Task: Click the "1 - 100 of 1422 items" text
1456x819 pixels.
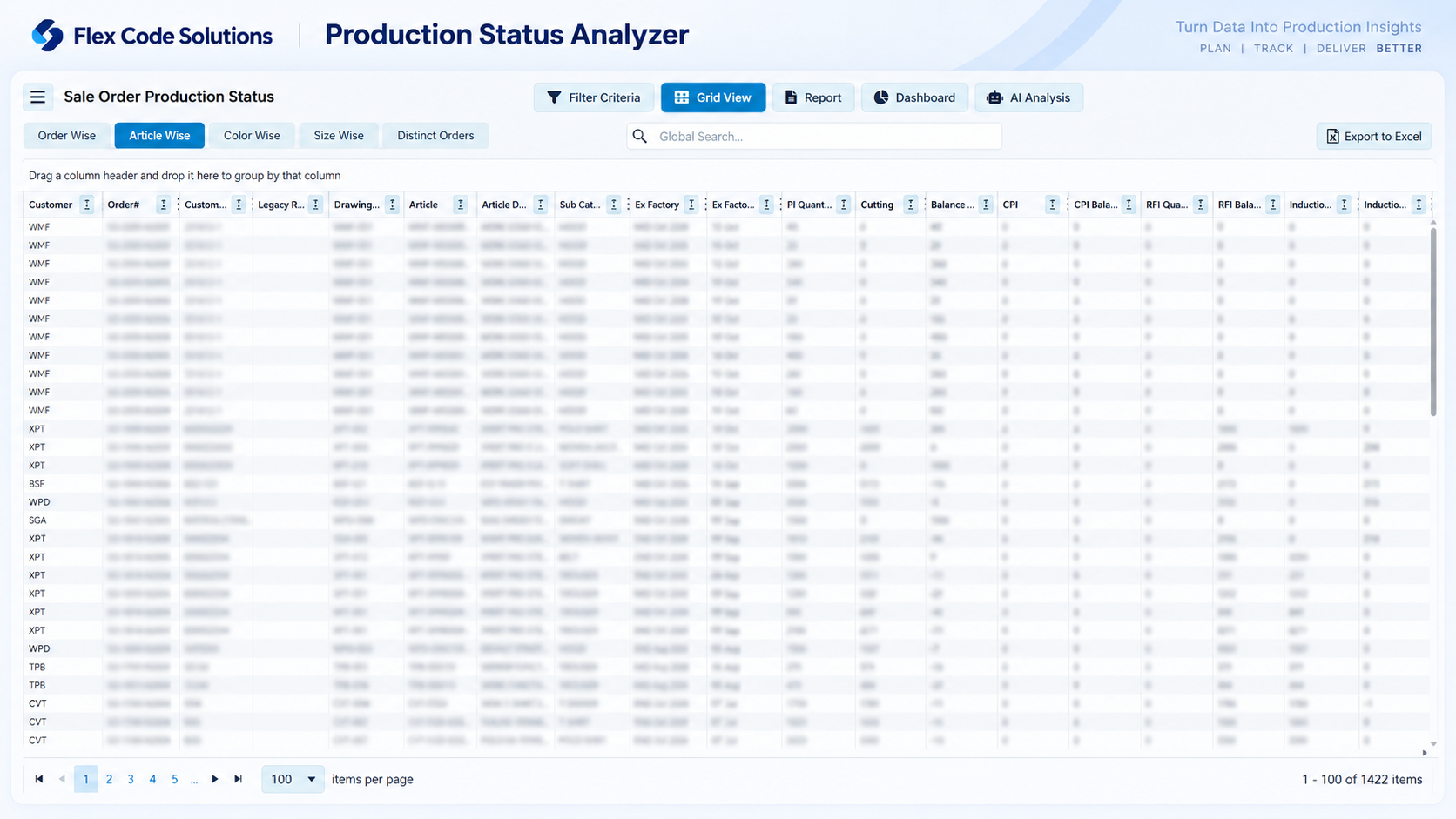Action: (1362, 779)
